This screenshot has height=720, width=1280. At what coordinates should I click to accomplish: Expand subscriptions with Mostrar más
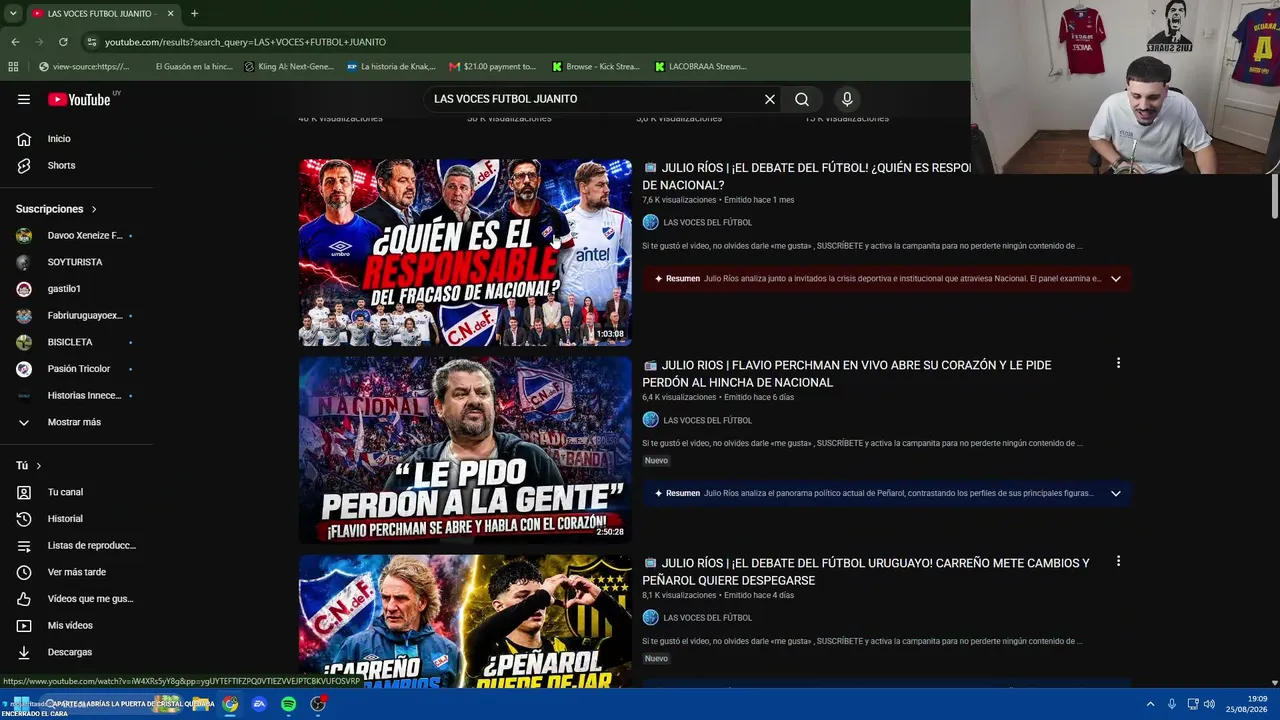point(76,422)
